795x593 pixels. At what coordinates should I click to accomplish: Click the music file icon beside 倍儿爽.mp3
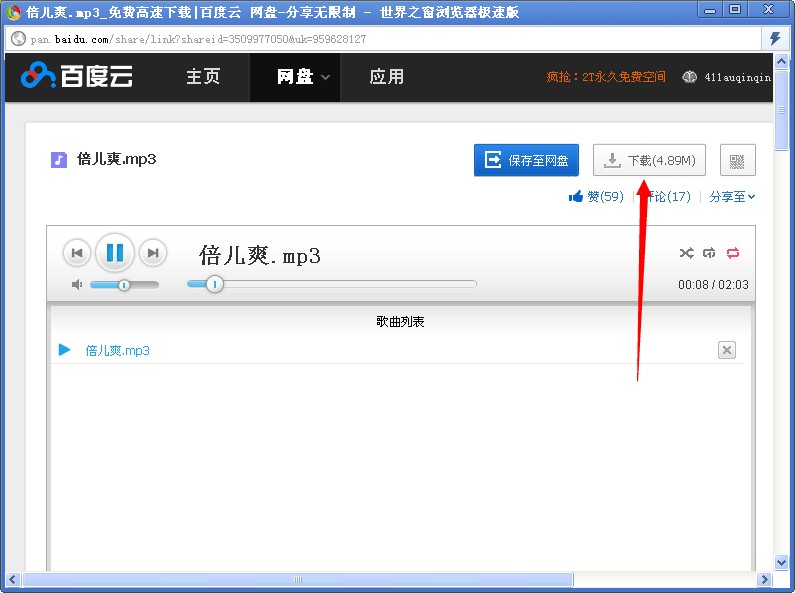[59, 160]
